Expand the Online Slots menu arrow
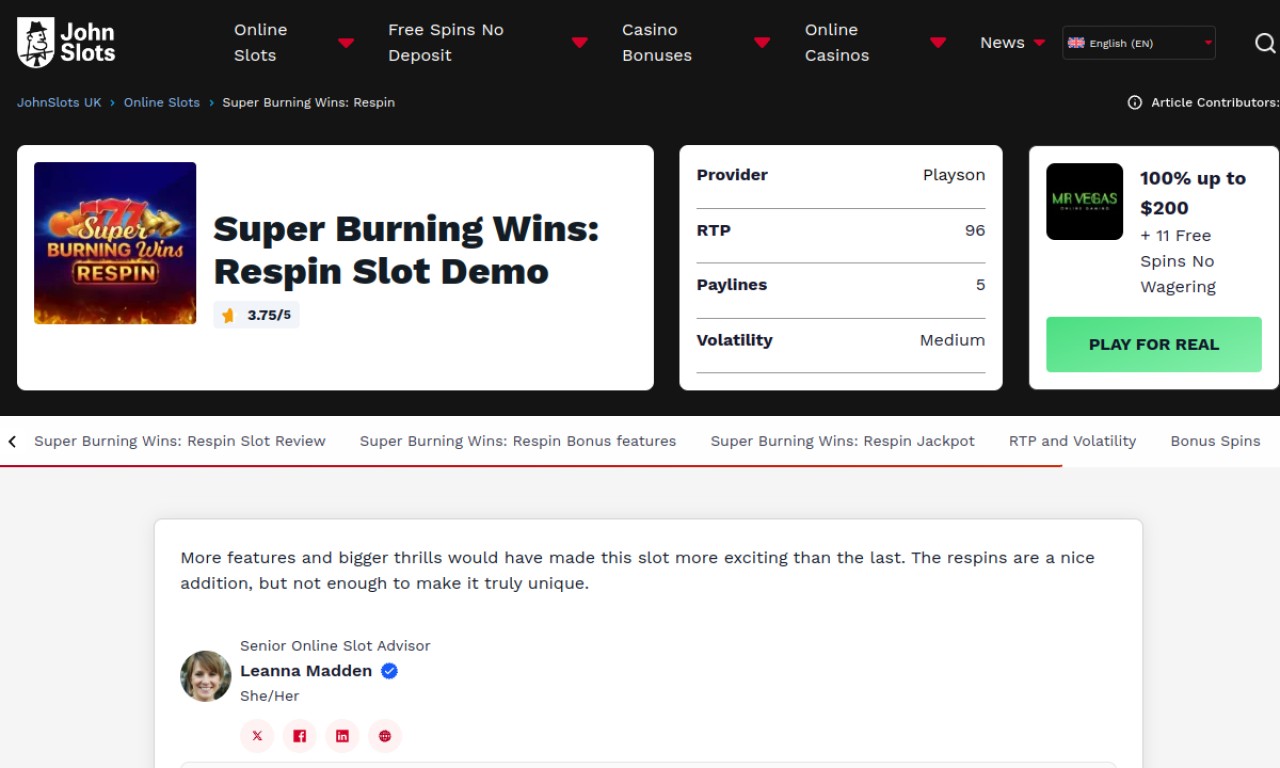Image resolution: width=1280 pixels, height=768 pixels. (346, 43)
